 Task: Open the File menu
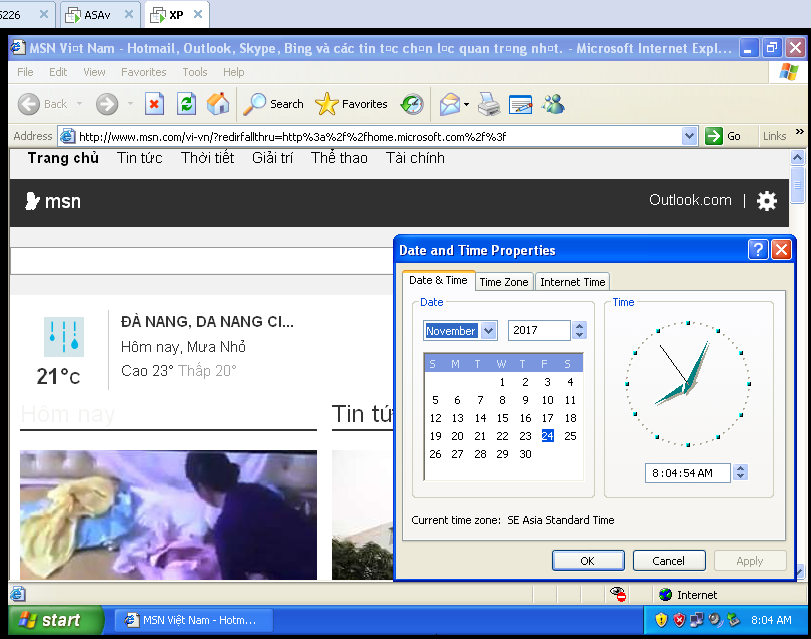point(25,72)
